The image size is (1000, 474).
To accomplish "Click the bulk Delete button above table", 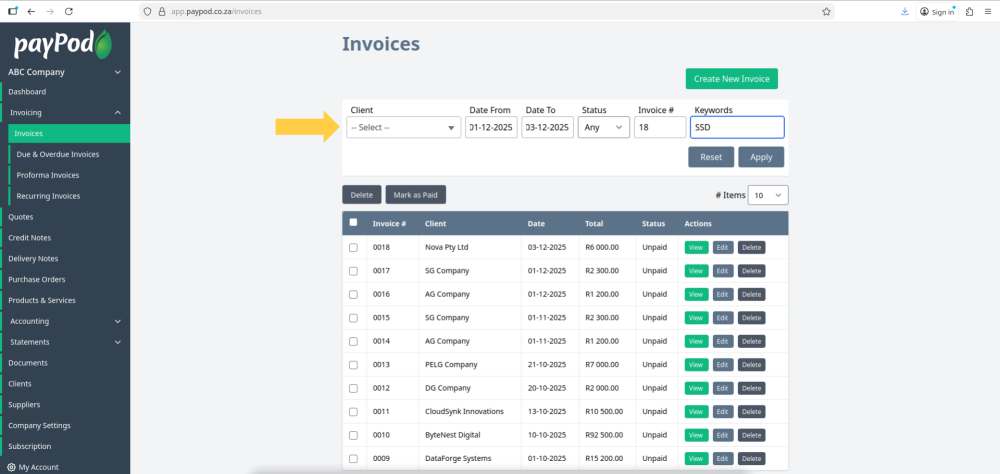I will coord(362,195).
